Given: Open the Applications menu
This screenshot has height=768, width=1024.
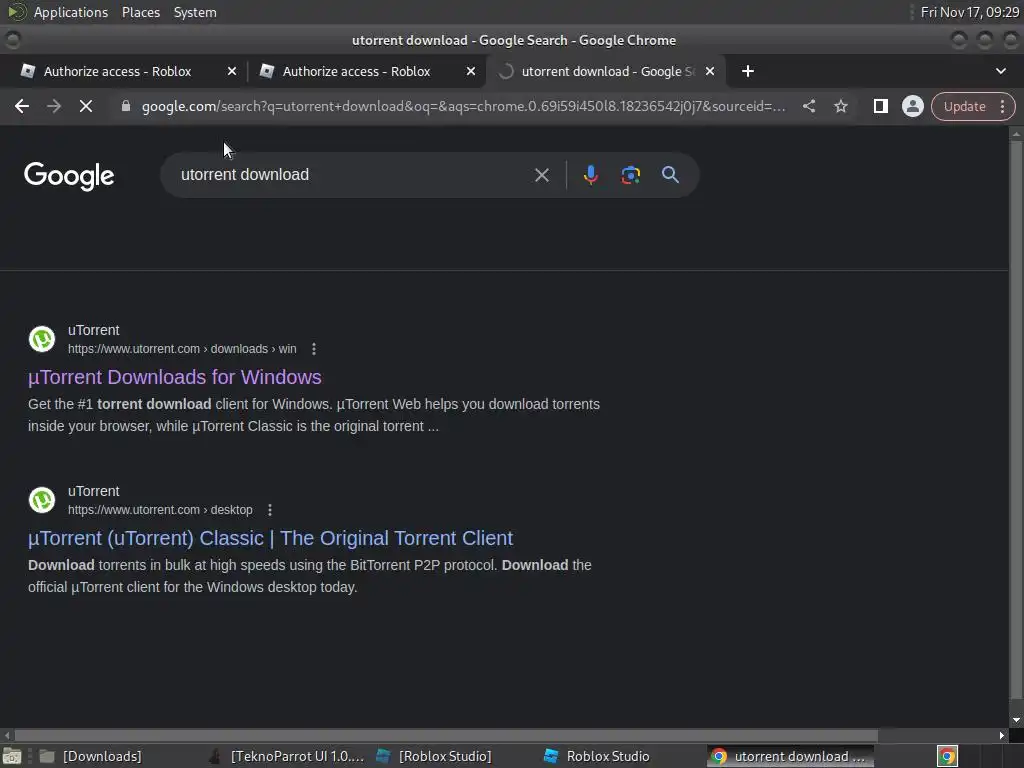Looking at the screenshot, I should tap(71, 12).
